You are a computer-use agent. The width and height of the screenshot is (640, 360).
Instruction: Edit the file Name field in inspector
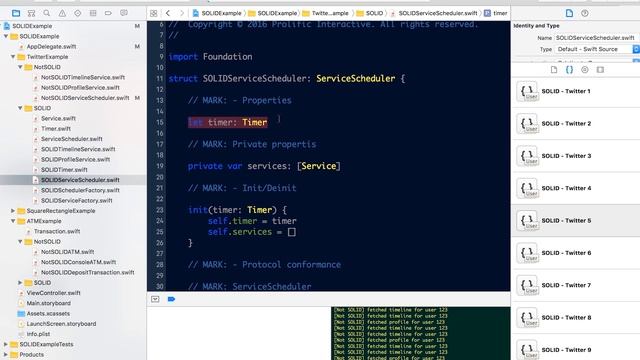[x=597, y=38]
